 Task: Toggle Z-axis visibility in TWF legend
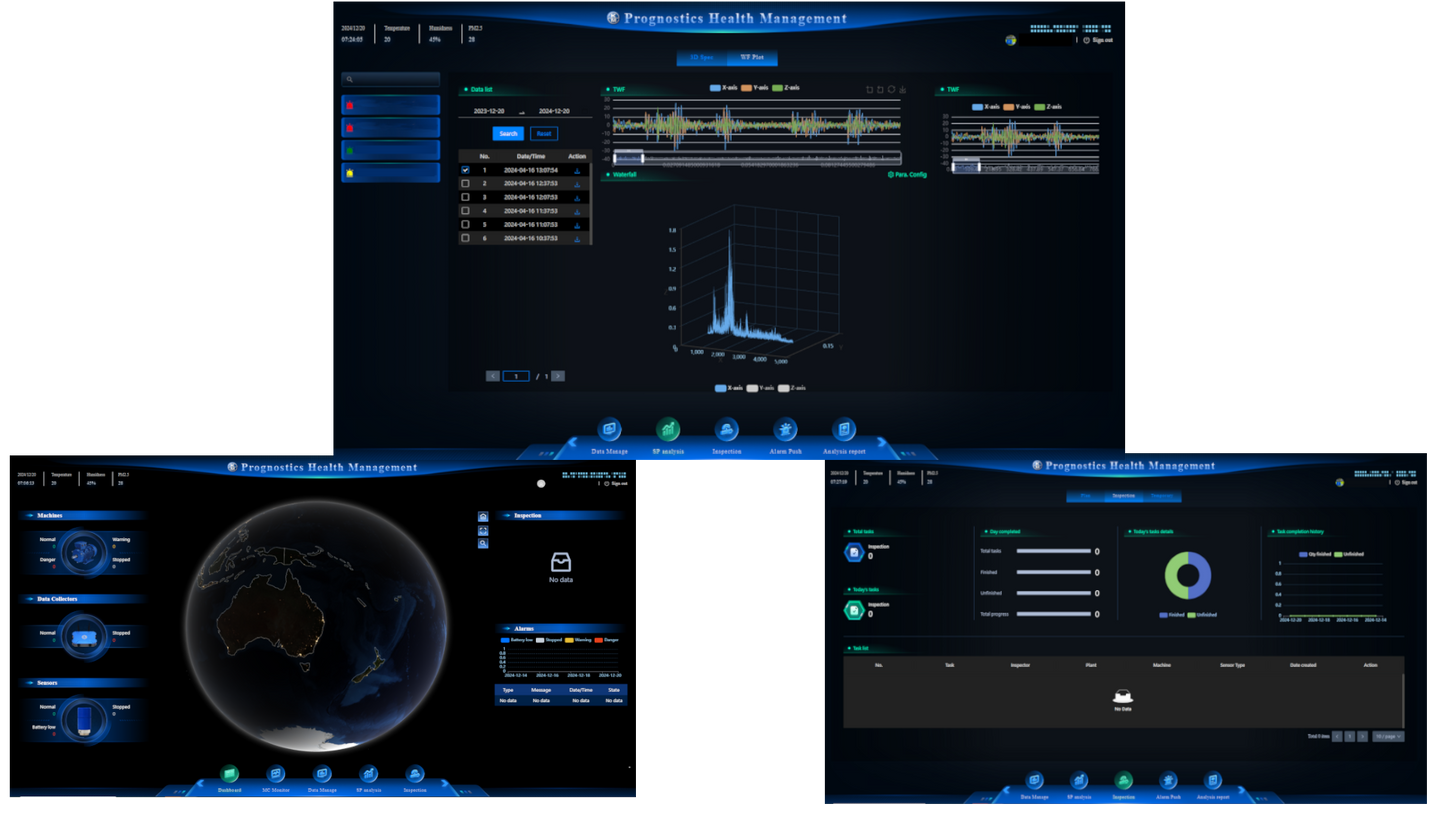pos(787,89)
